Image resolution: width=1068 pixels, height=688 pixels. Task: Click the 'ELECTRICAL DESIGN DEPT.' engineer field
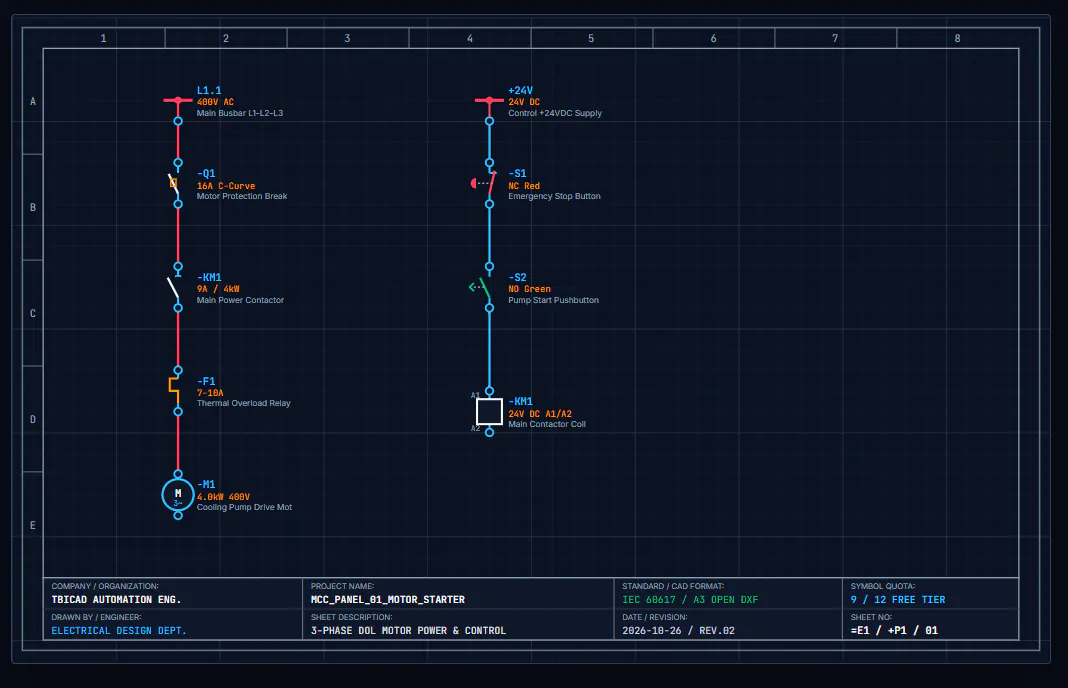click(x=119, y=631)
